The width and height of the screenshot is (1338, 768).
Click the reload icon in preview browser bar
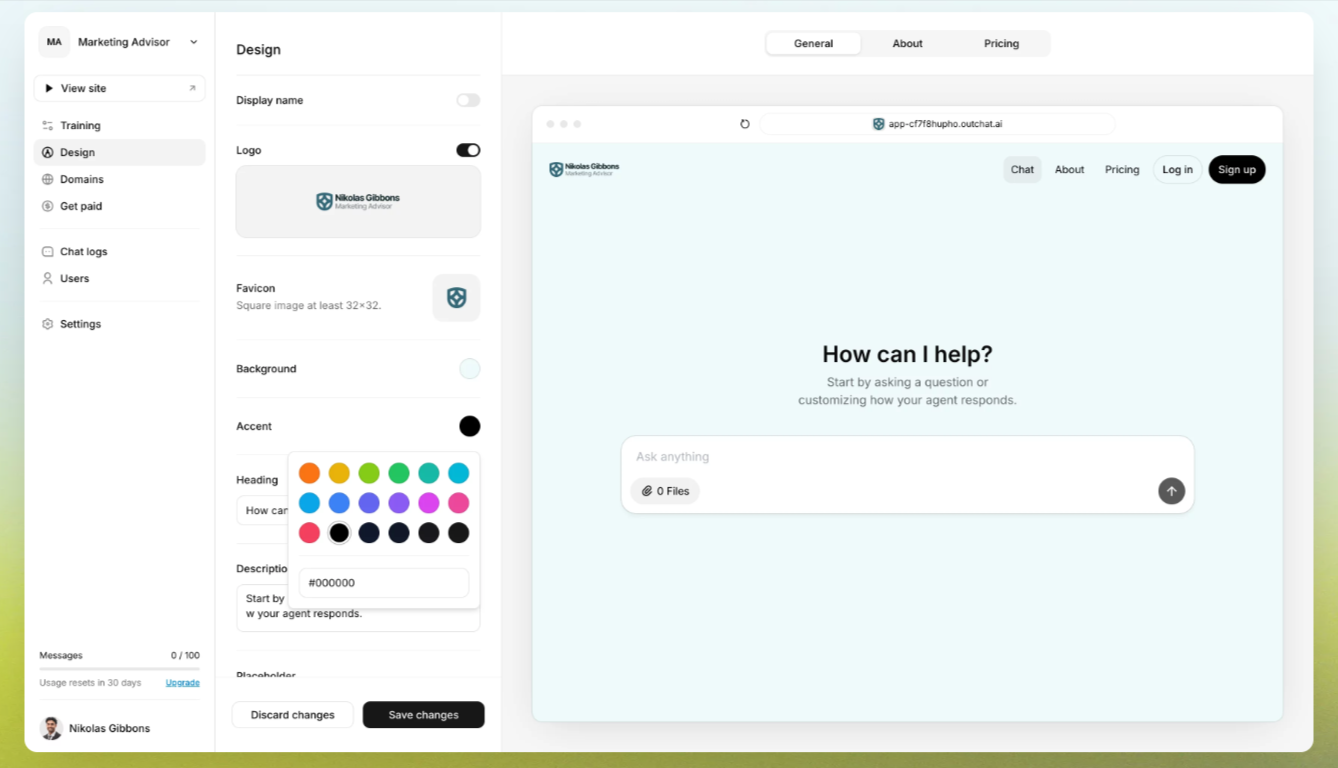tap(744, 124)
